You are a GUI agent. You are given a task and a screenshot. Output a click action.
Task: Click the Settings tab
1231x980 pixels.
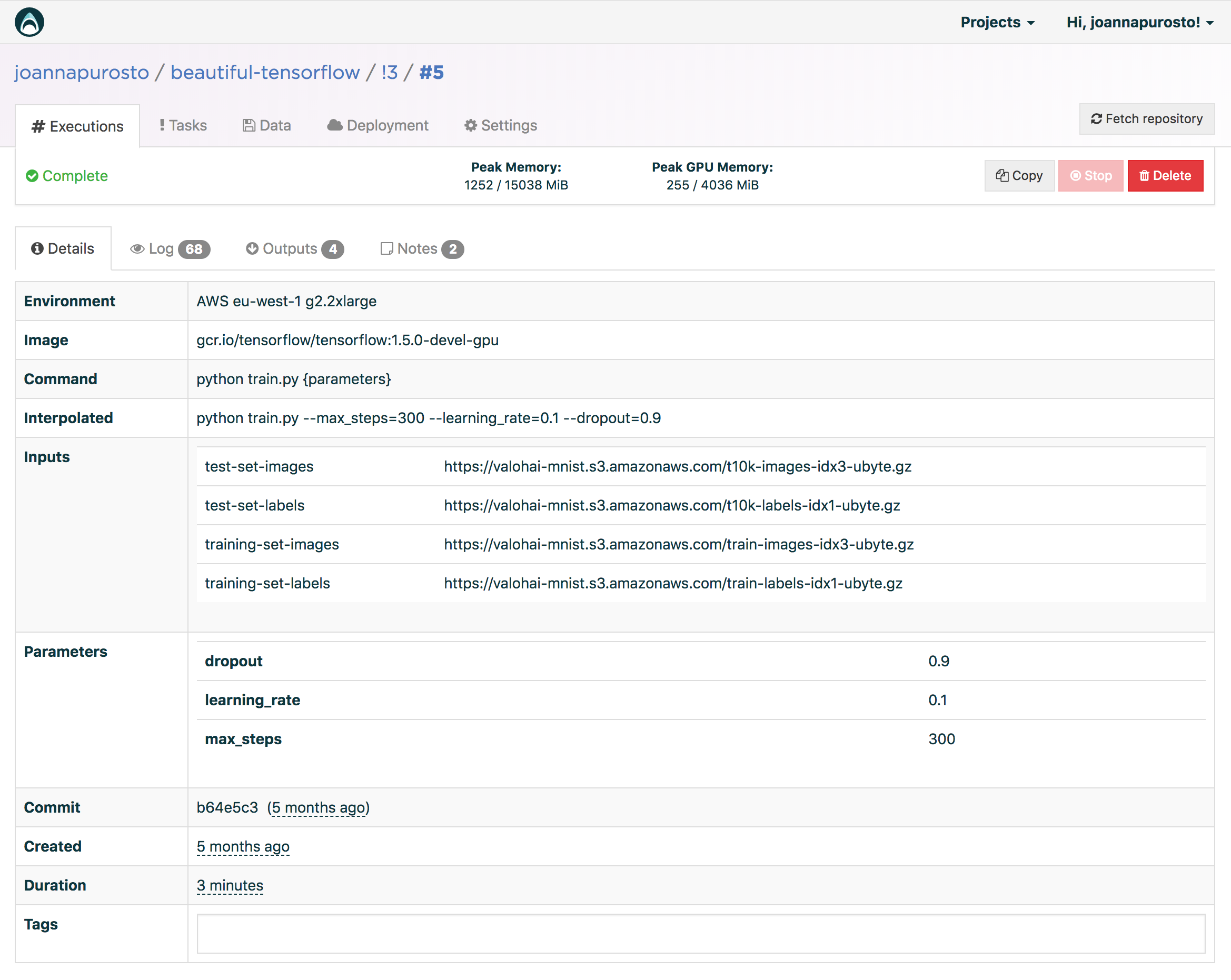510,124
